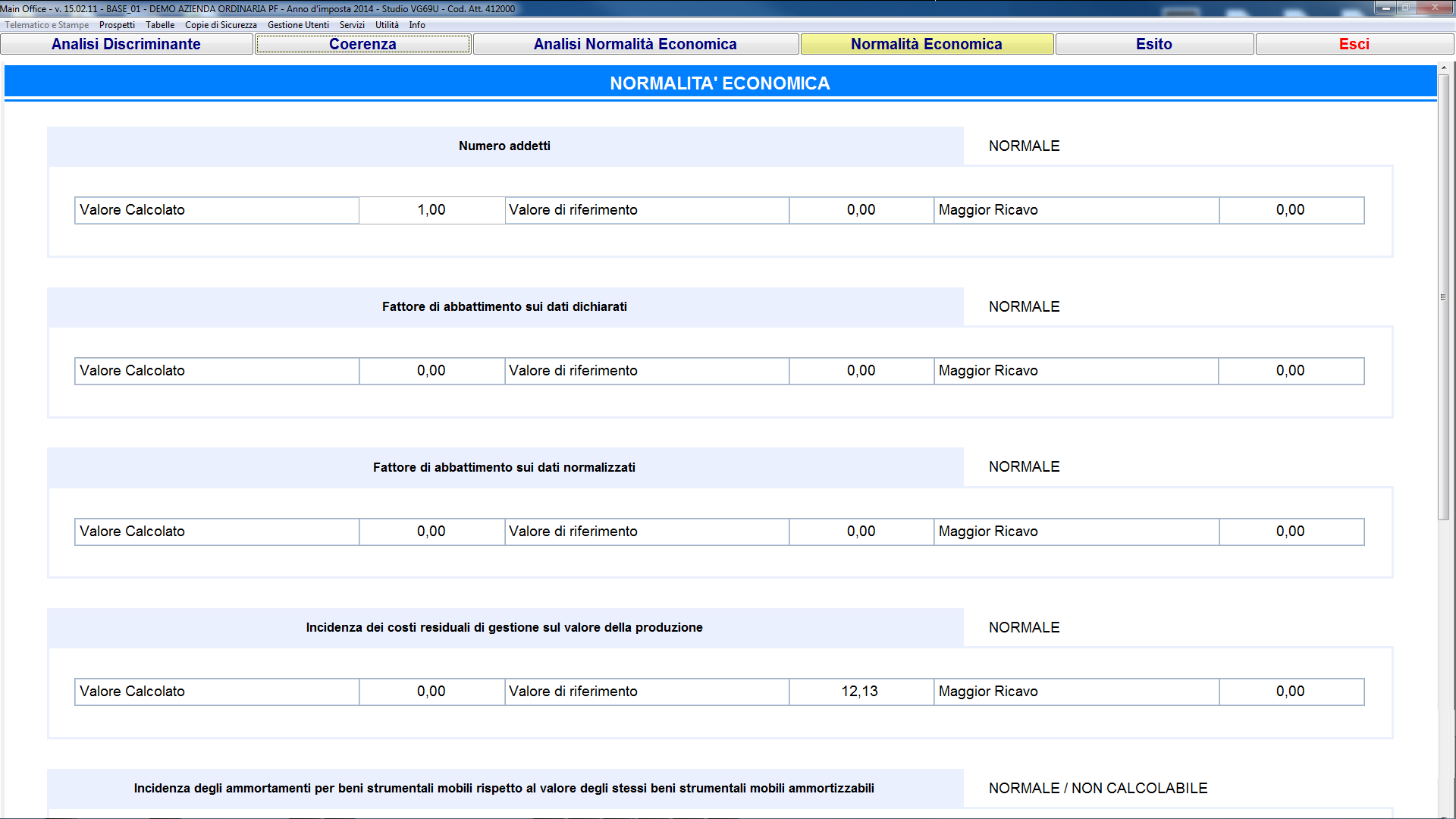Image resolution: width=1456 pixels, height=819 pixels.
Task: Open the Servizi menu
Action: pos(352,25)
